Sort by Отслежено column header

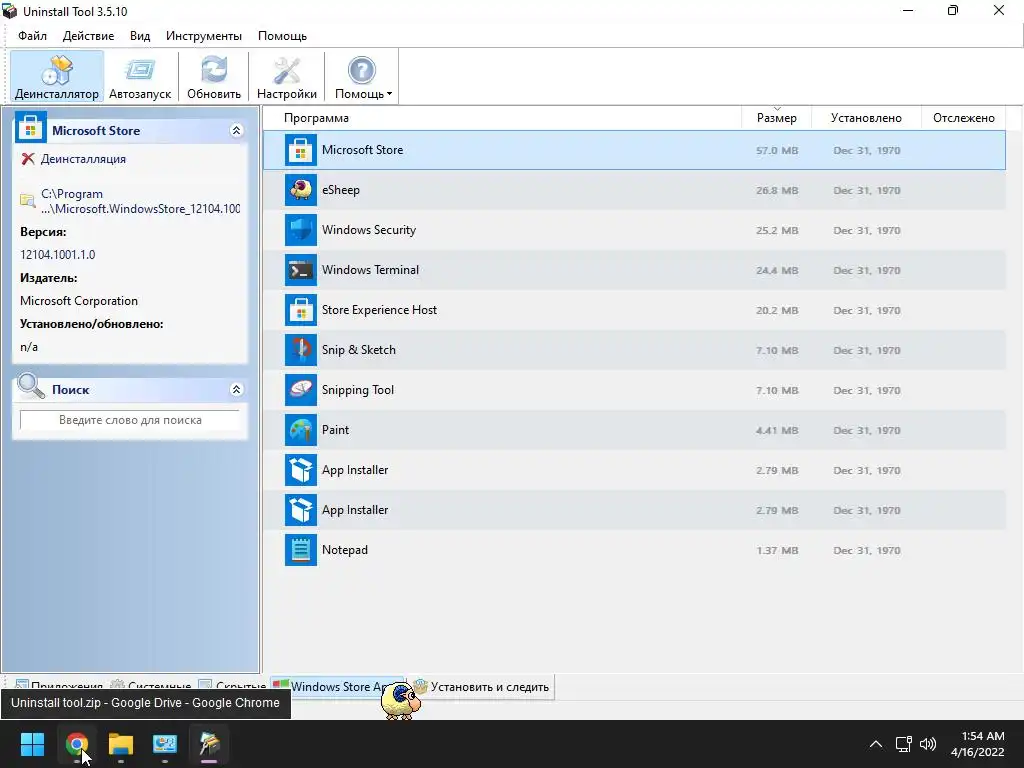click(963, 118)
